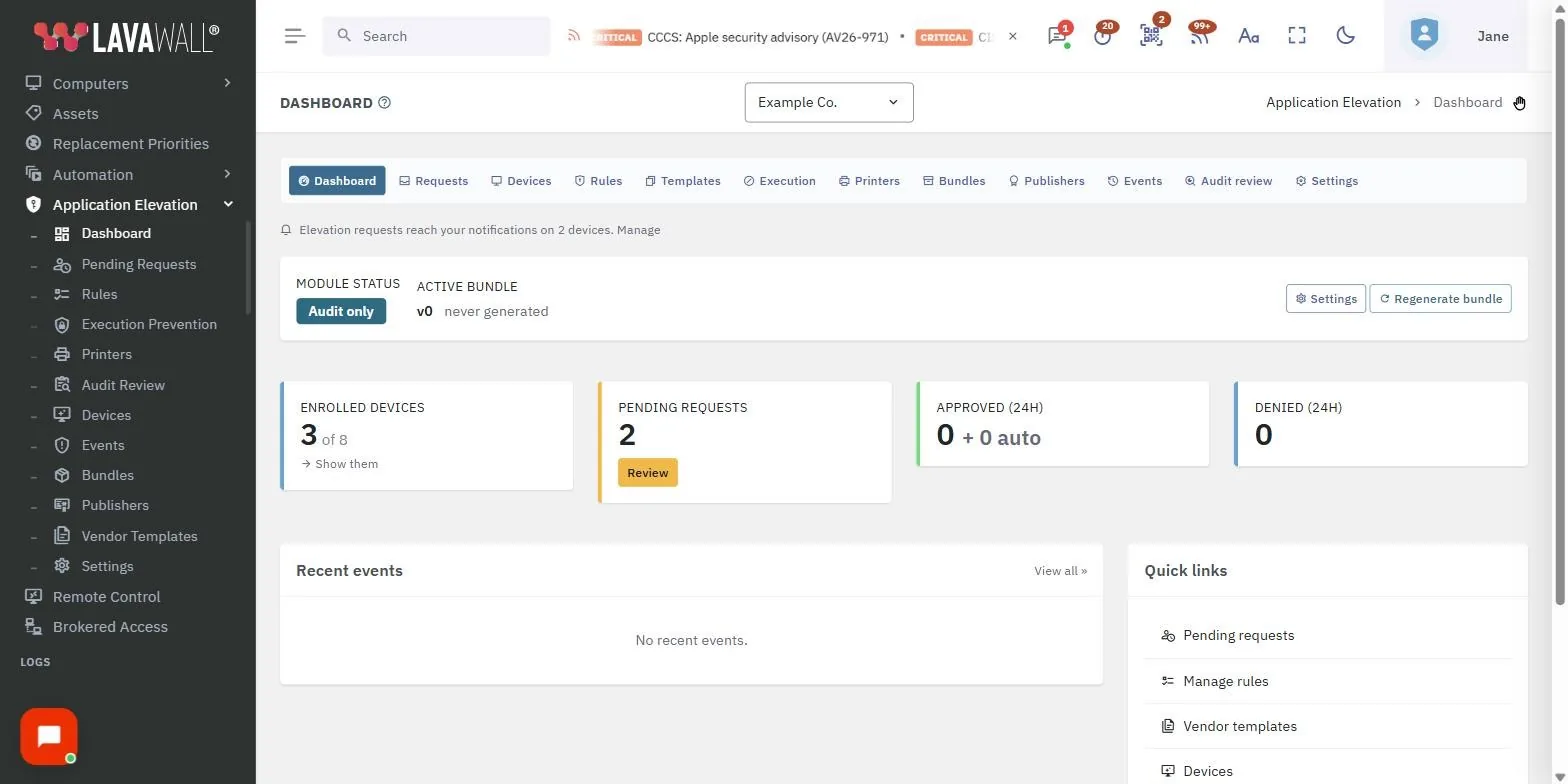The height and width of the screenshot is (784, 1568).
Task: Open the feed icon with the 99+ badge
Action: pyautogui.click(x=1199, y=36)
